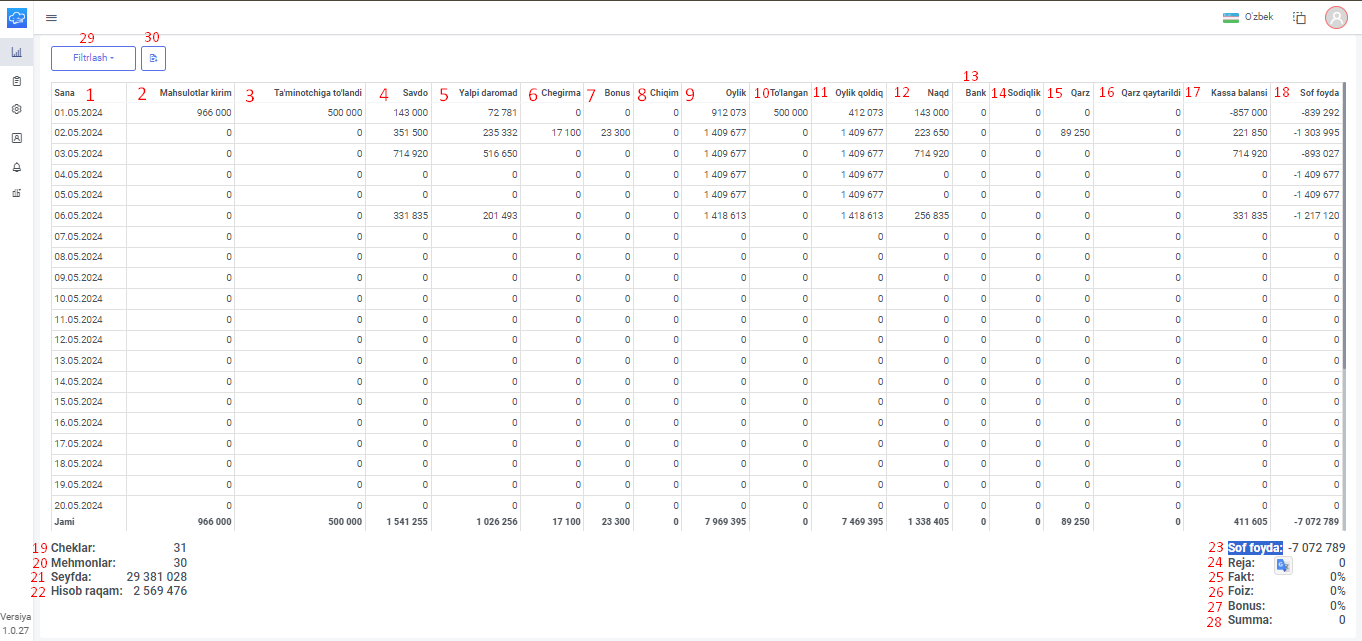Click the -1 217 120 Sof foyda cell
This screenshot has width=1362, height=641.
[1316, 215]
